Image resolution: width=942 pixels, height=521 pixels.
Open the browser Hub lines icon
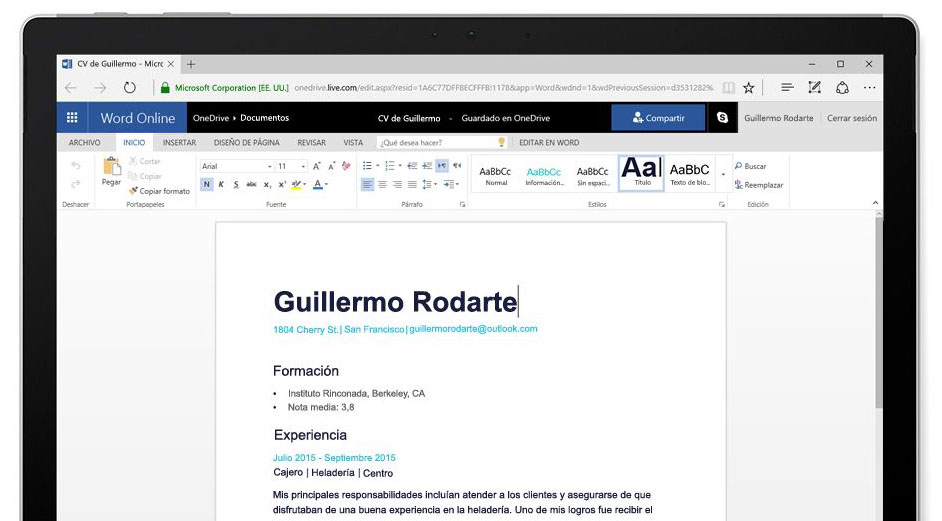pyautogui.click(x=787, y=88)
